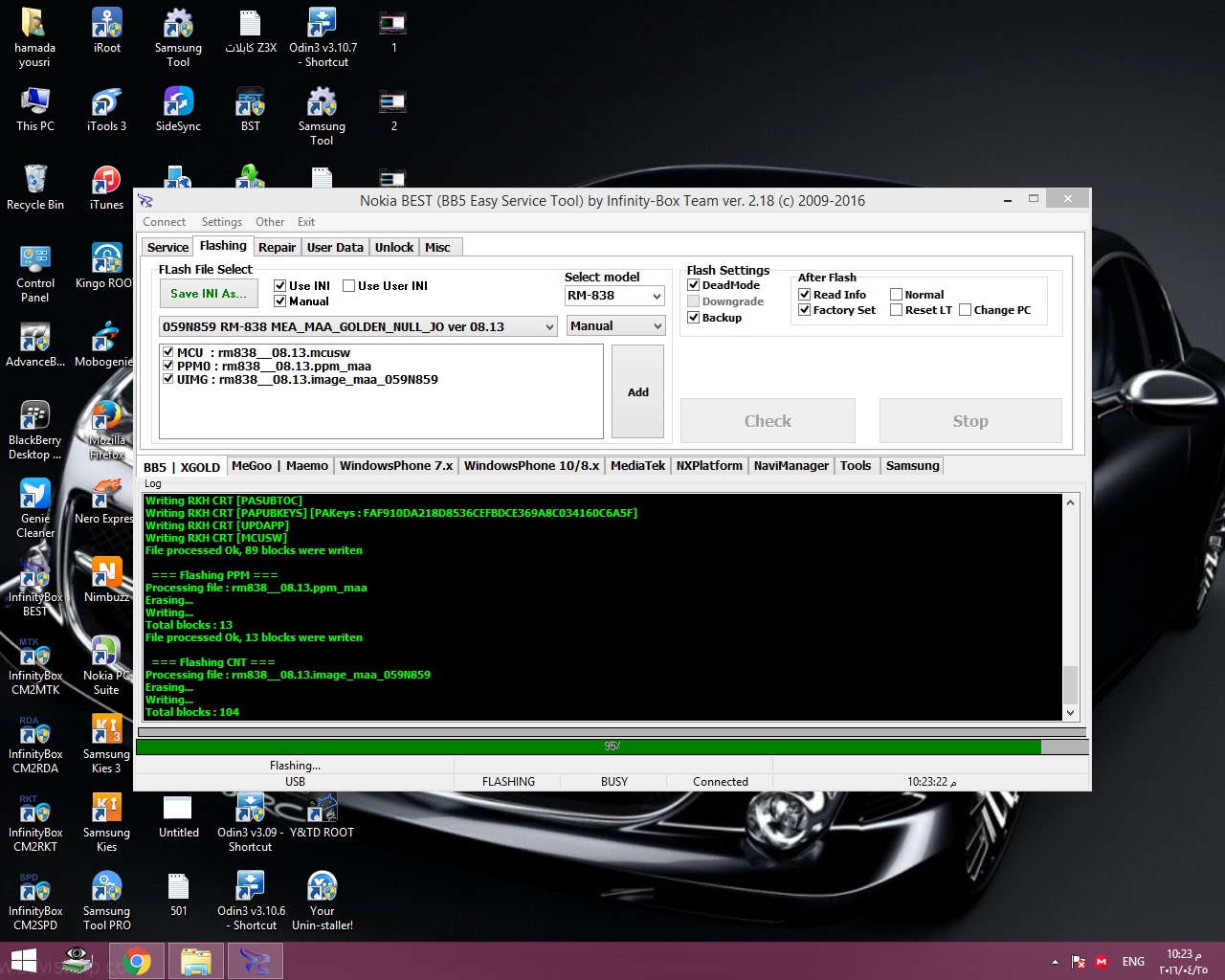Launch SideSync desktop icon
The image size is (1225, 980).
(178, 109)
